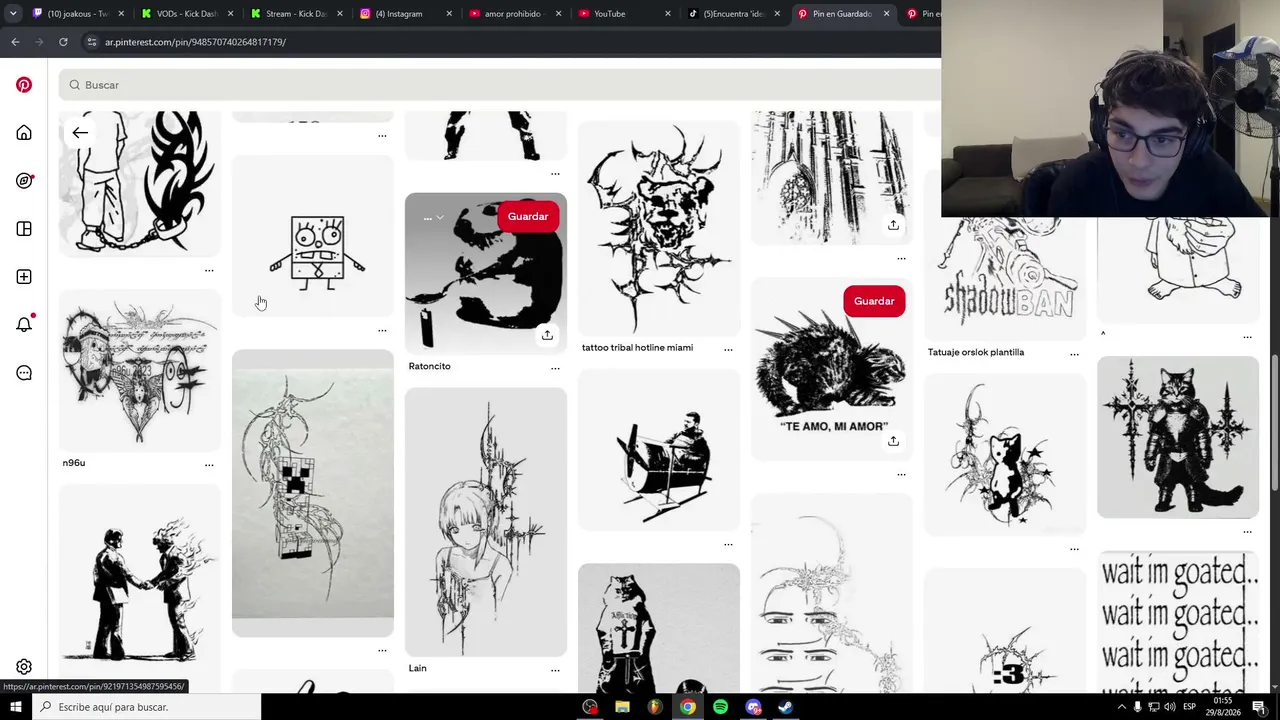Open the SpongeBob doodle pin thumbnail
Viewport: 1280px width, 720px height.
[313, 236]
